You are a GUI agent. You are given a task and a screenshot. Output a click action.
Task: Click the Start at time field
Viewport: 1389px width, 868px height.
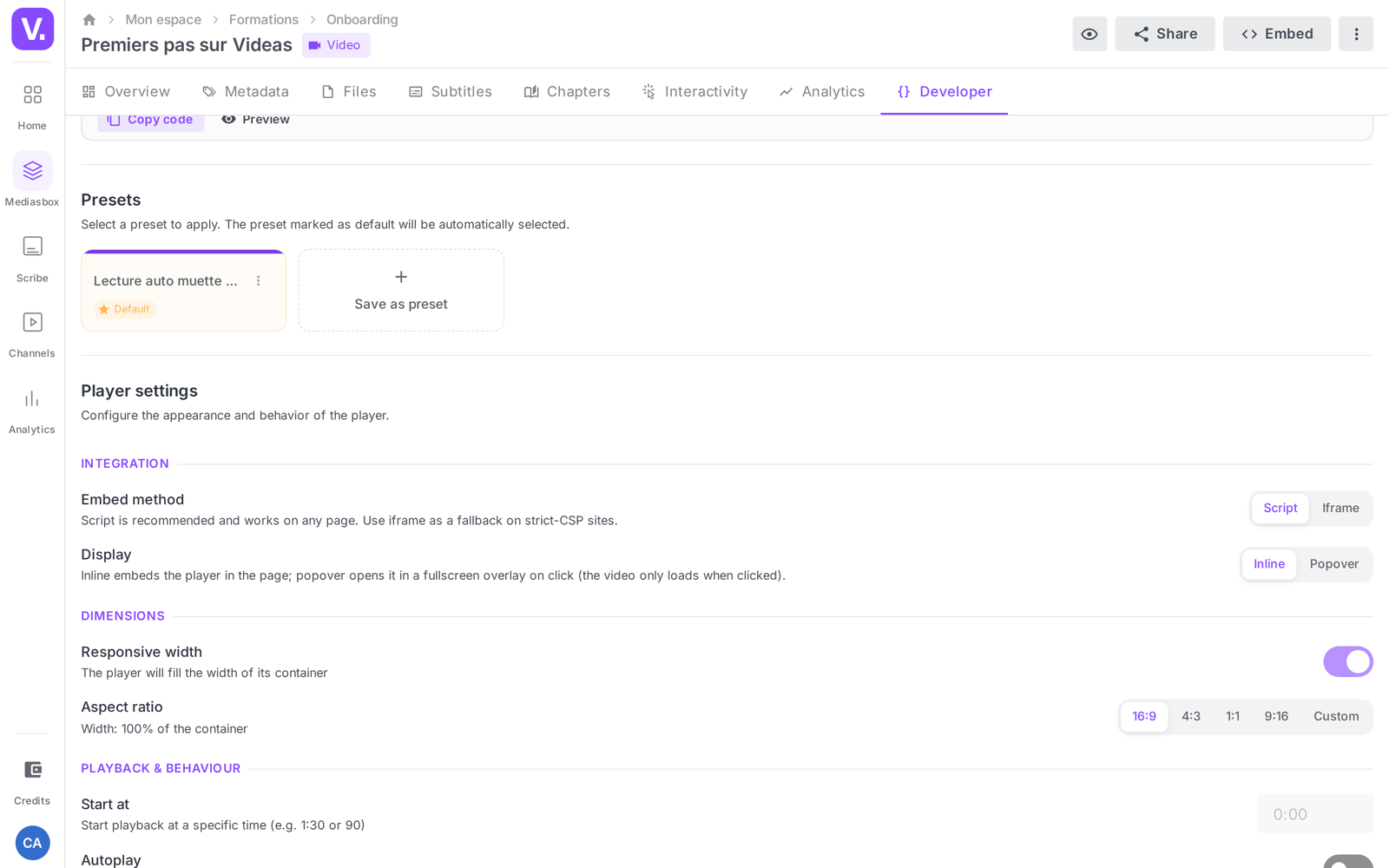[1315, 814]
